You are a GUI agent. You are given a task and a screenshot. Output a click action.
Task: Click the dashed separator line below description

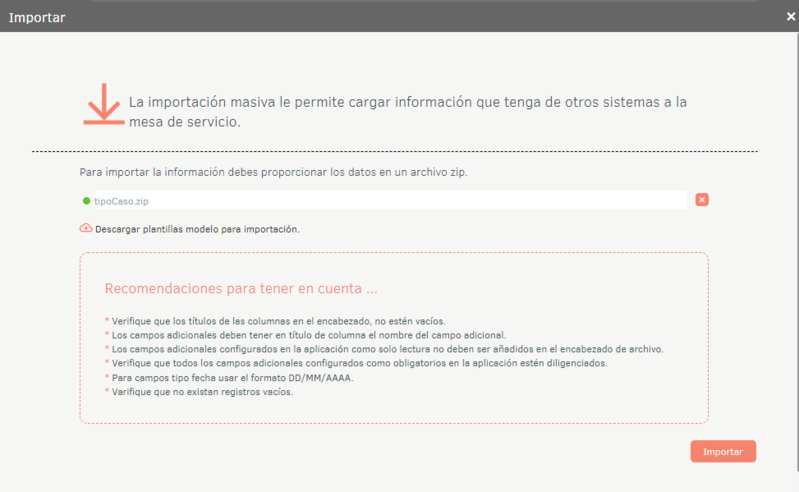coord(394,152)
